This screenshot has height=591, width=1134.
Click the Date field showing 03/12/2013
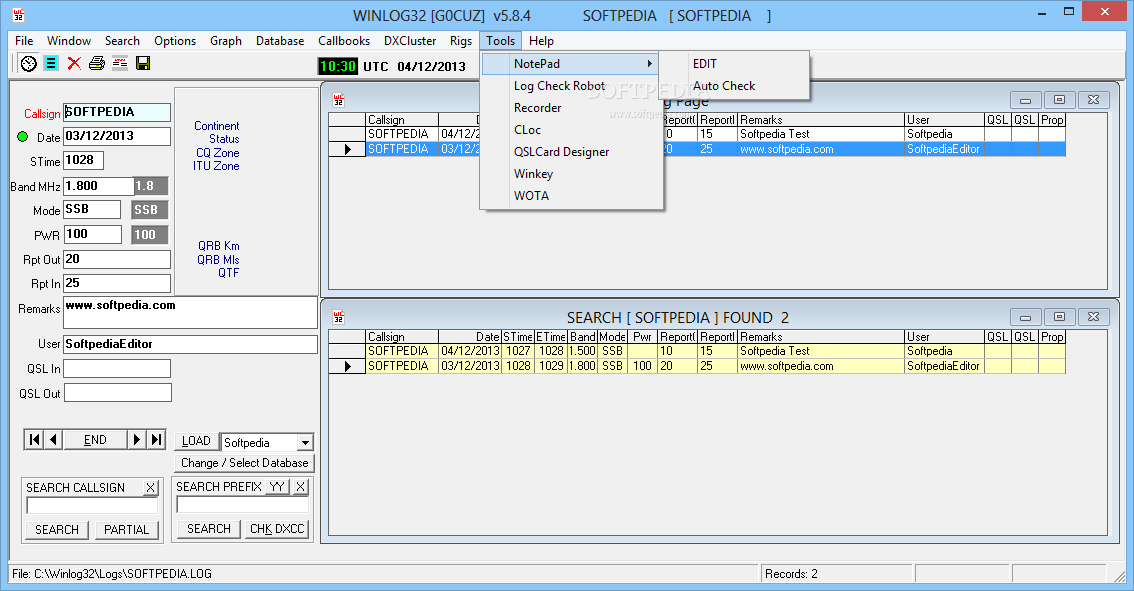pyautogui.click(x=117, y=136)
